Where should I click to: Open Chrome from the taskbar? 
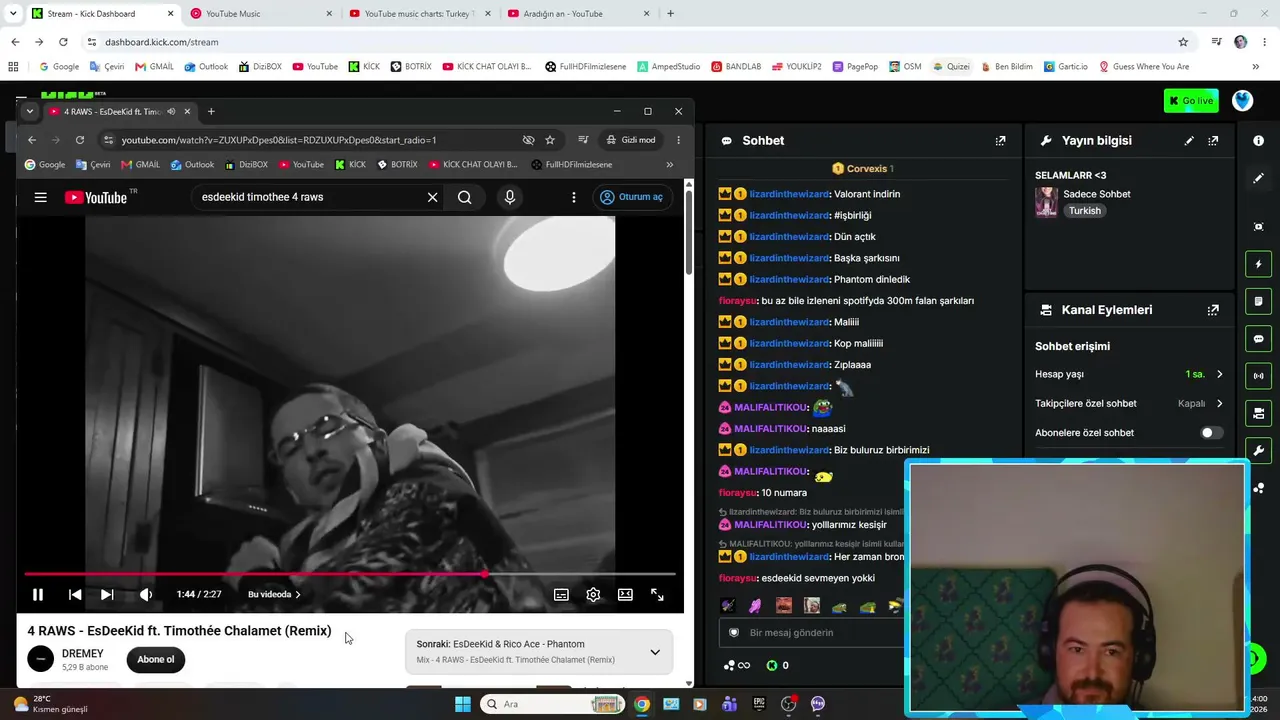coord(642,704)
